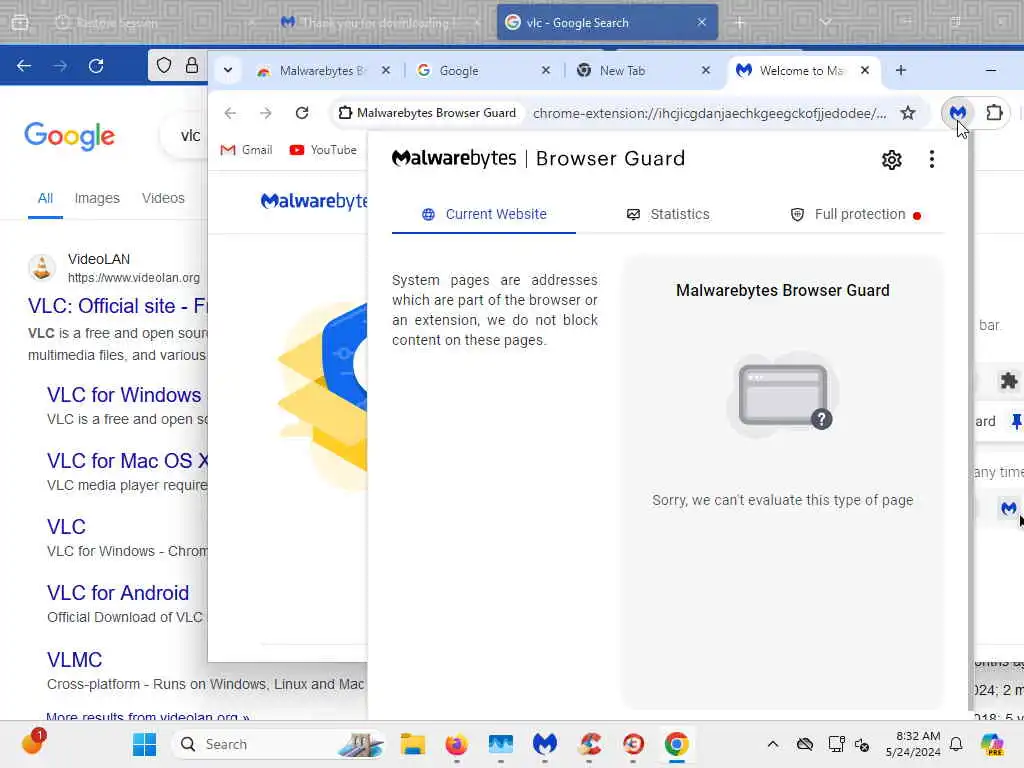Open Full protection tab

pyautogui.click(x=856, y=214)
